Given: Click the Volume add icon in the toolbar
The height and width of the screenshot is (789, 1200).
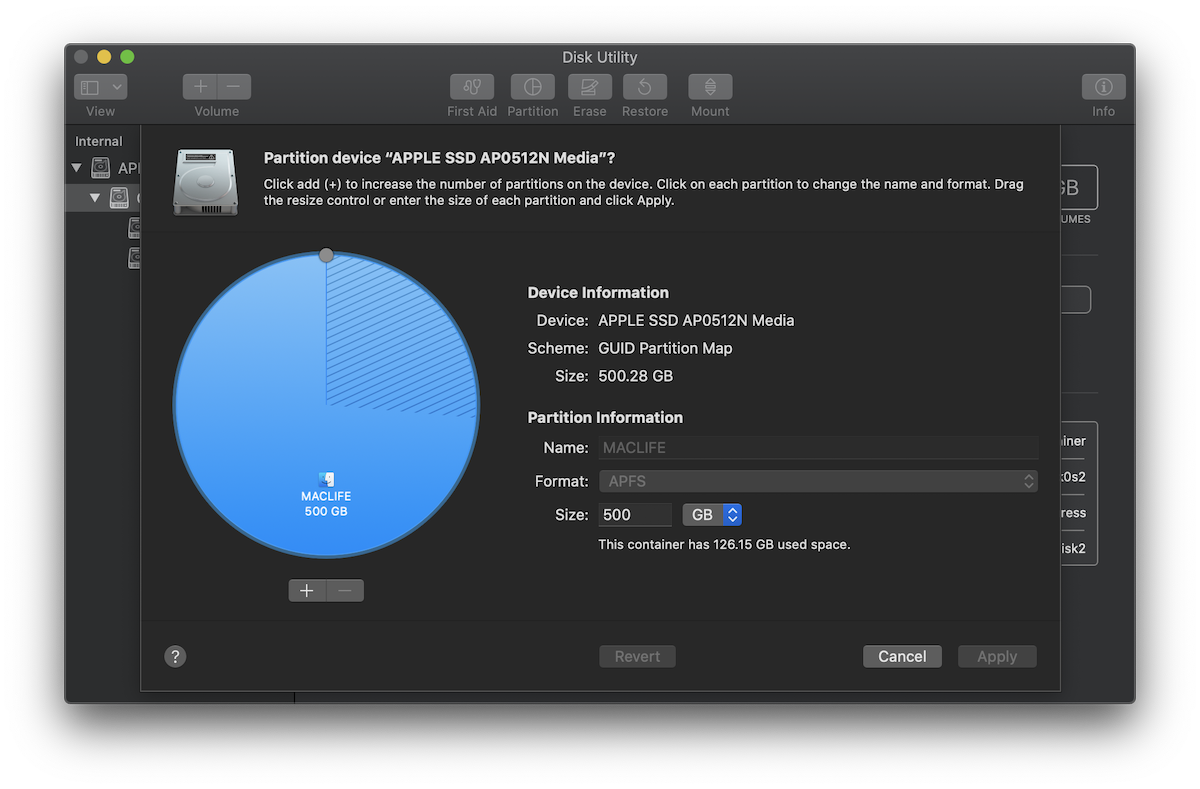Looking at the screenshot, I should [200, 86].
